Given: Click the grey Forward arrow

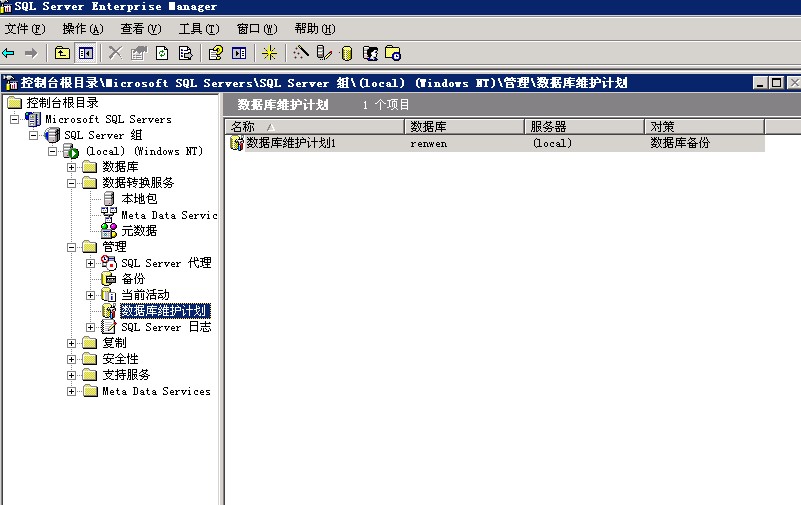Looking at the screenshot, I should 31,53.
